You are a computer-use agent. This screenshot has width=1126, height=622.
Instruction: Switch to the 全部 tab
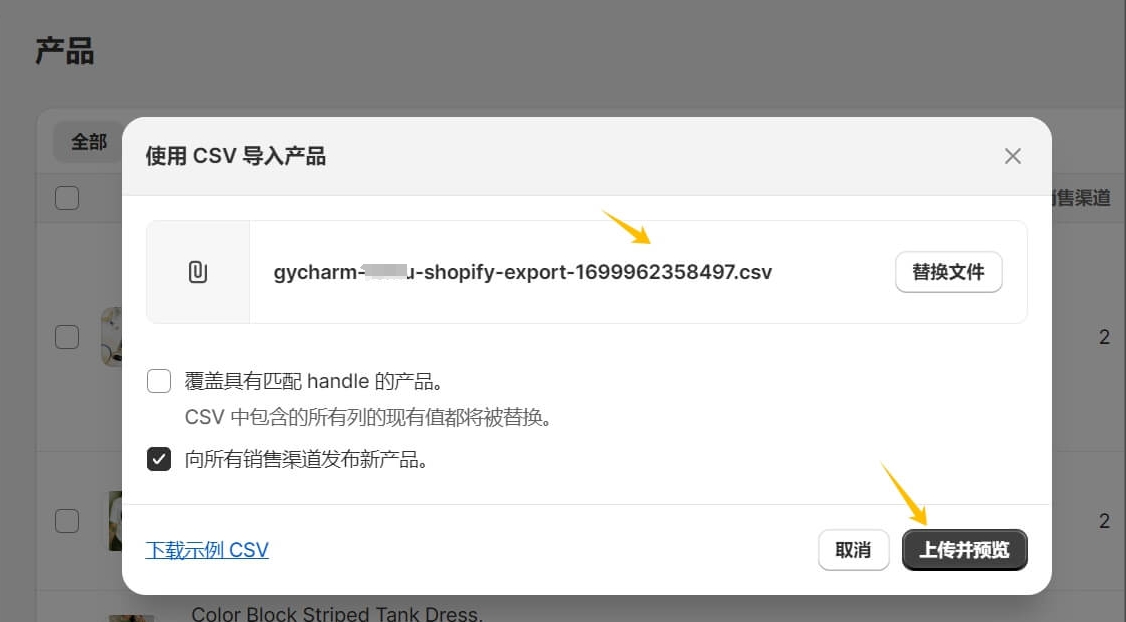pos(88,142)
